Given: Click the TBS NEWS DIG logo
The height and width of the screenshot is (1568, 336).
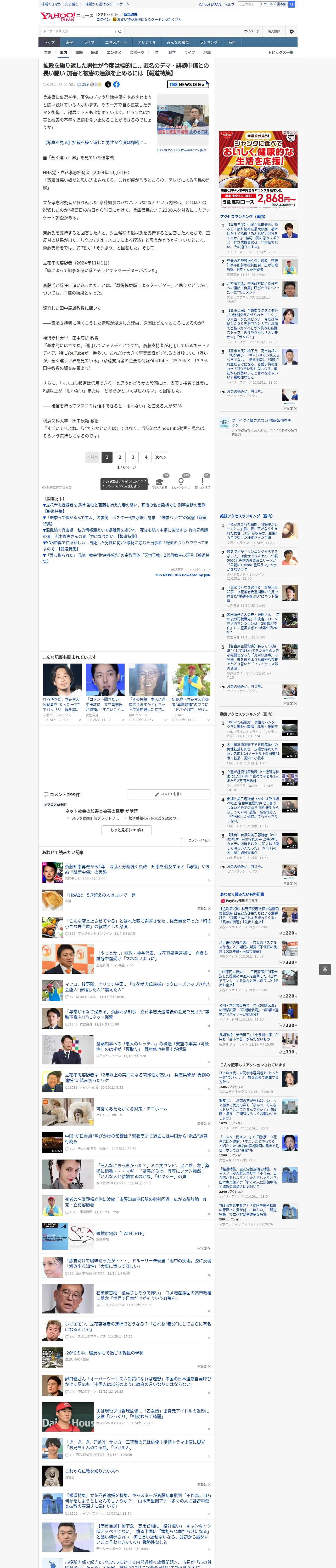Looking at the screenshot, I should point(188,85).
